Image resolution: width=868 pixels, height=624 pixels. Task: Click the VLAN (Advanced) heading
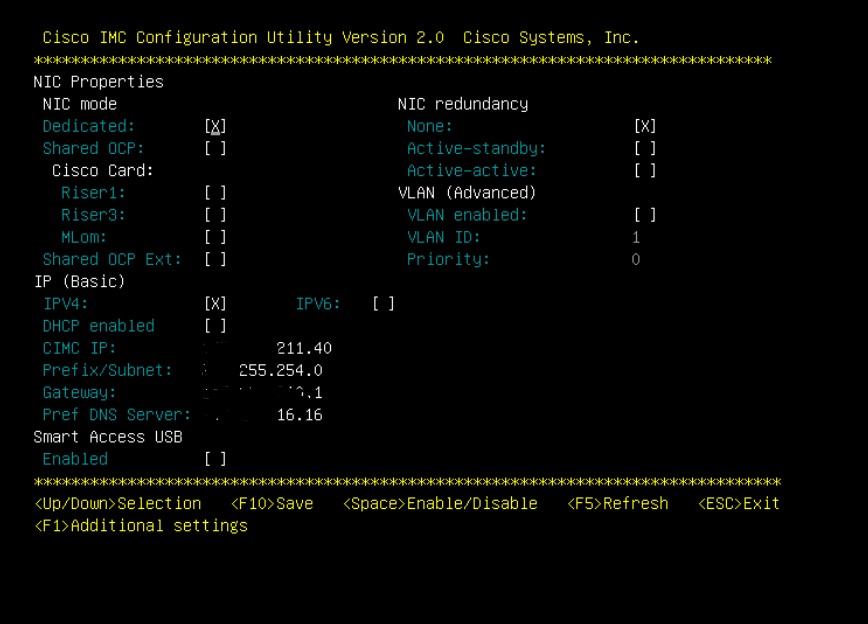click(467, 193)
